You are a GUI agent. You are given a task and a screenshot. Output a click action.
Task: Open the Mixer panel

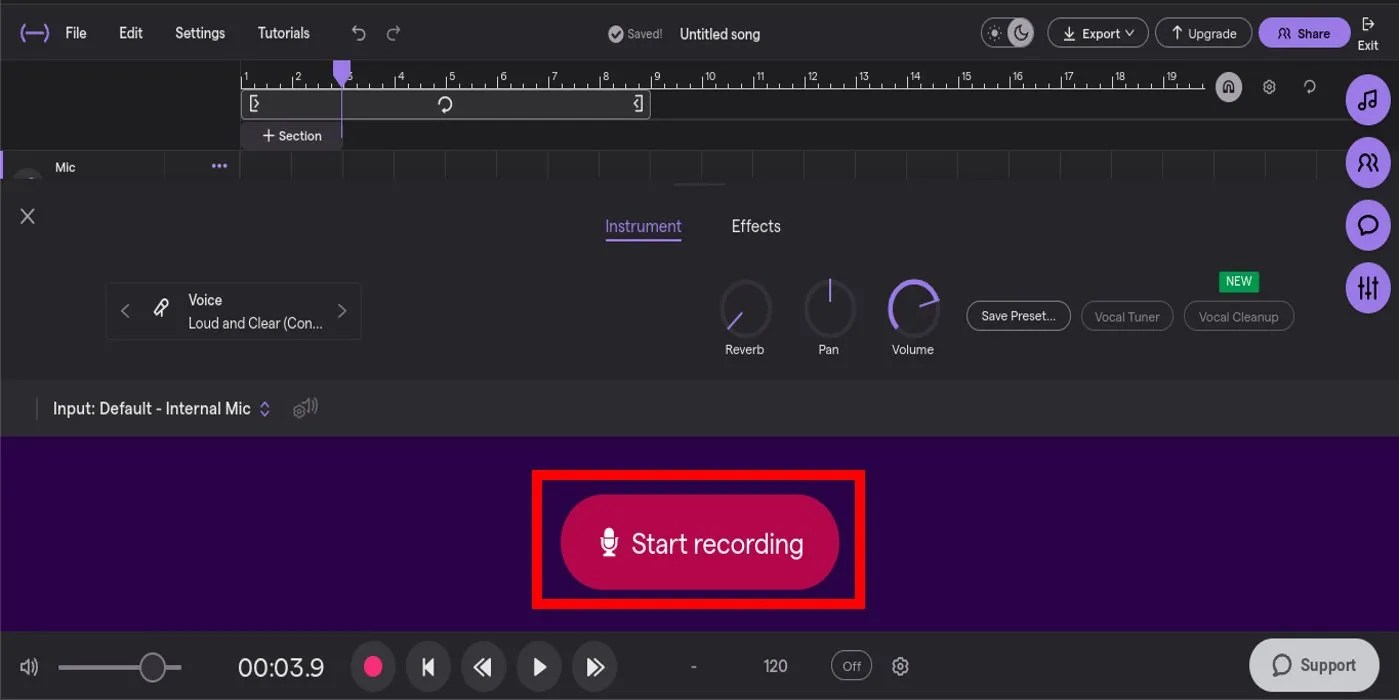pyautogui.click(x=1368, y=287)
